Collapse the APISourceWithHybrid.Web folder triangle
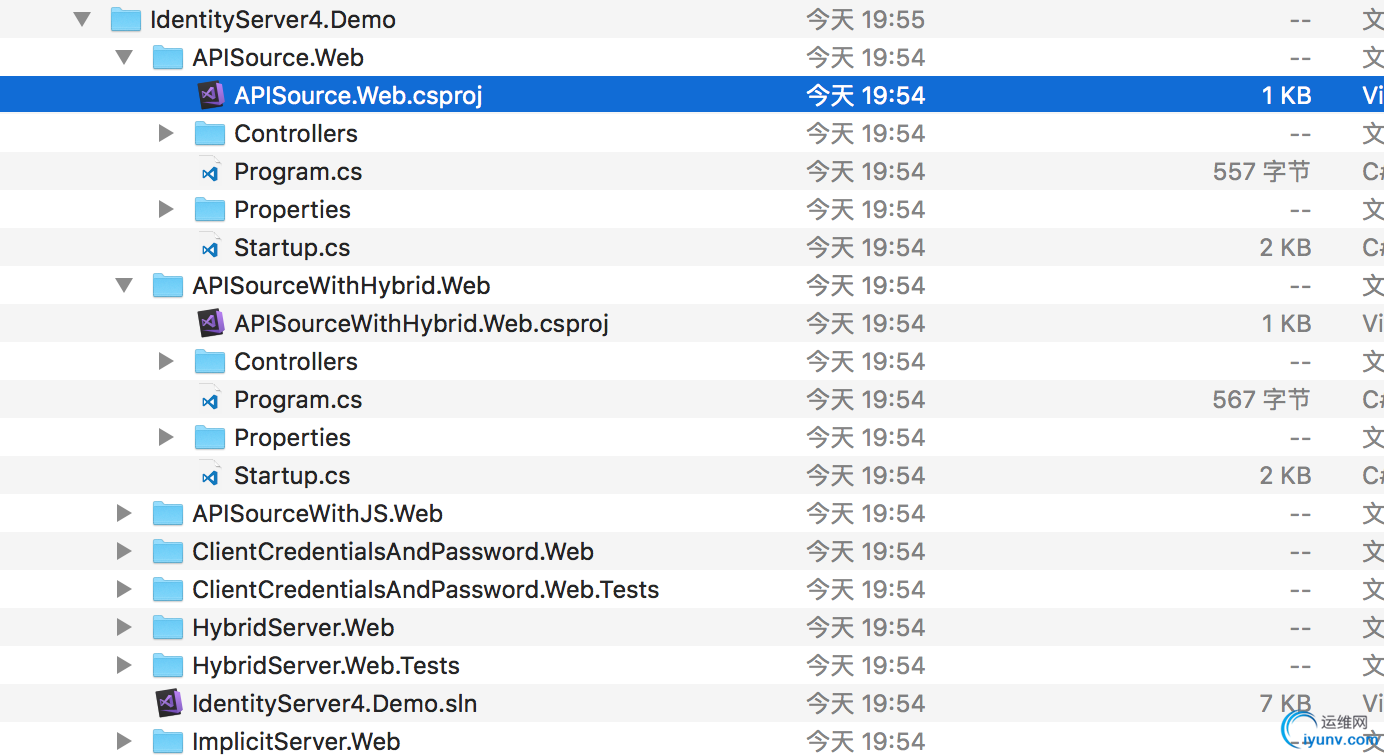The height and width of the screenshot is (756, 1384). click(124, 285)
